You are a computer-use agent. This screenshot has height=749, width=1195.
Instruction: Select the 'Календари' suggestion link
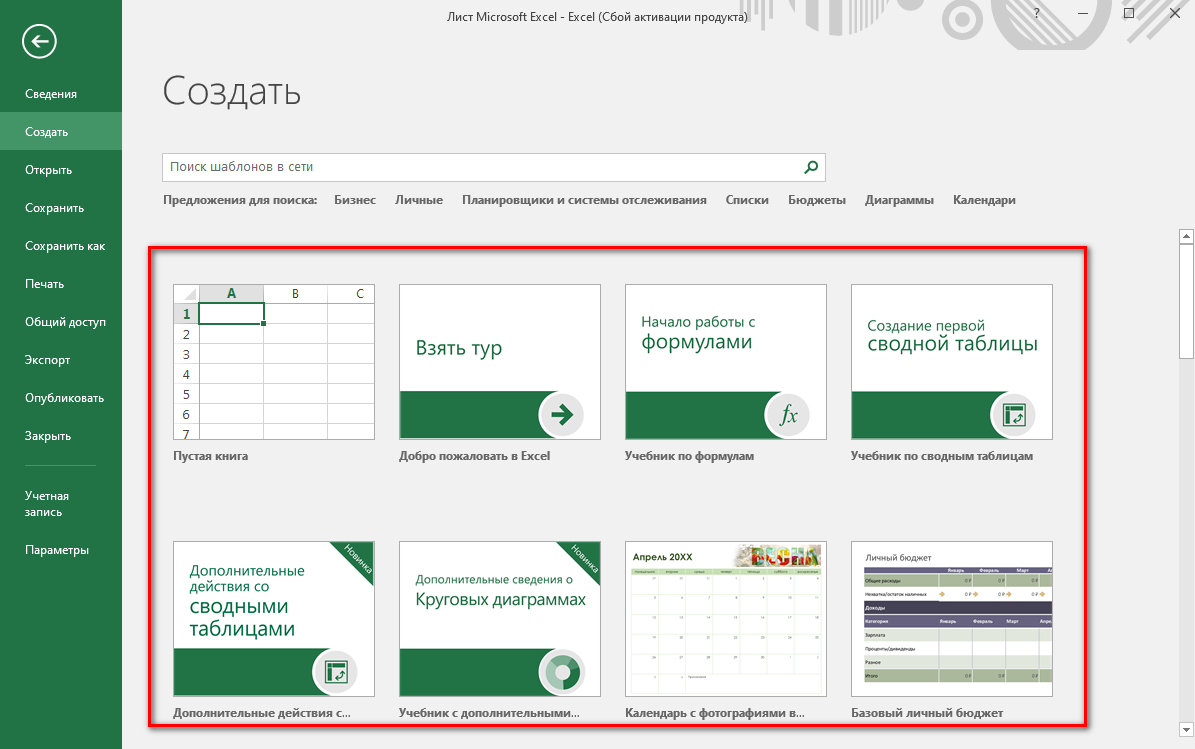984,200
